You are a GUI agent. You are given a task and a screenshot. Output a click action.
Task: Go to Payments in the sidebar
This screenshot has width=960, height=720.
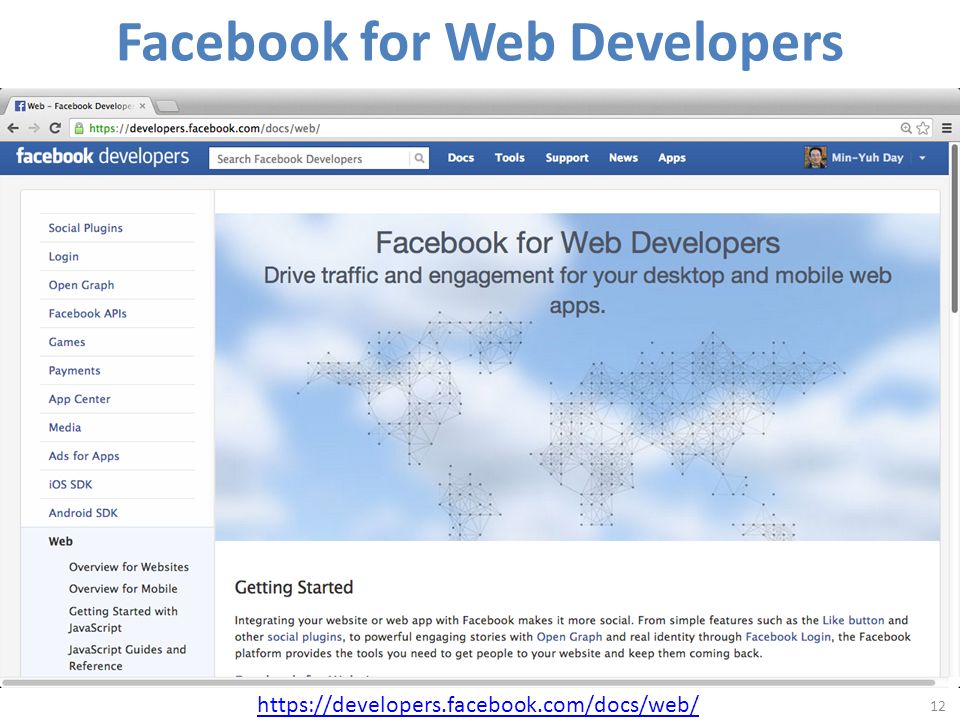75,370
